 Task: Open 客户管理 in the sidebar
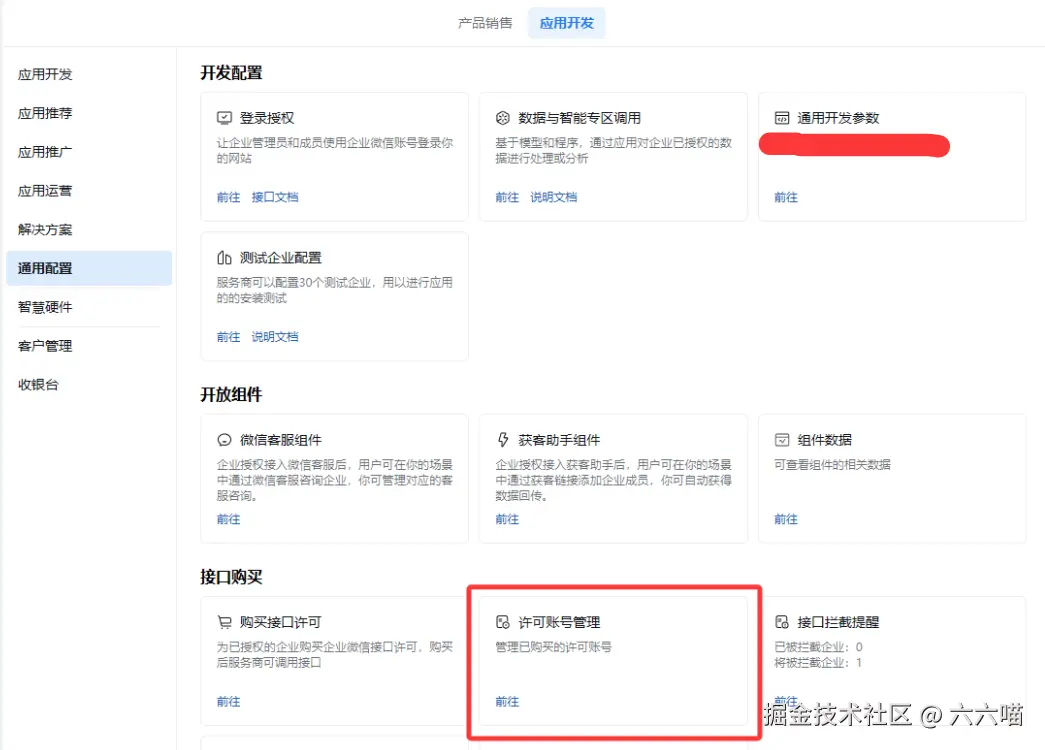[x=45, y=346]
